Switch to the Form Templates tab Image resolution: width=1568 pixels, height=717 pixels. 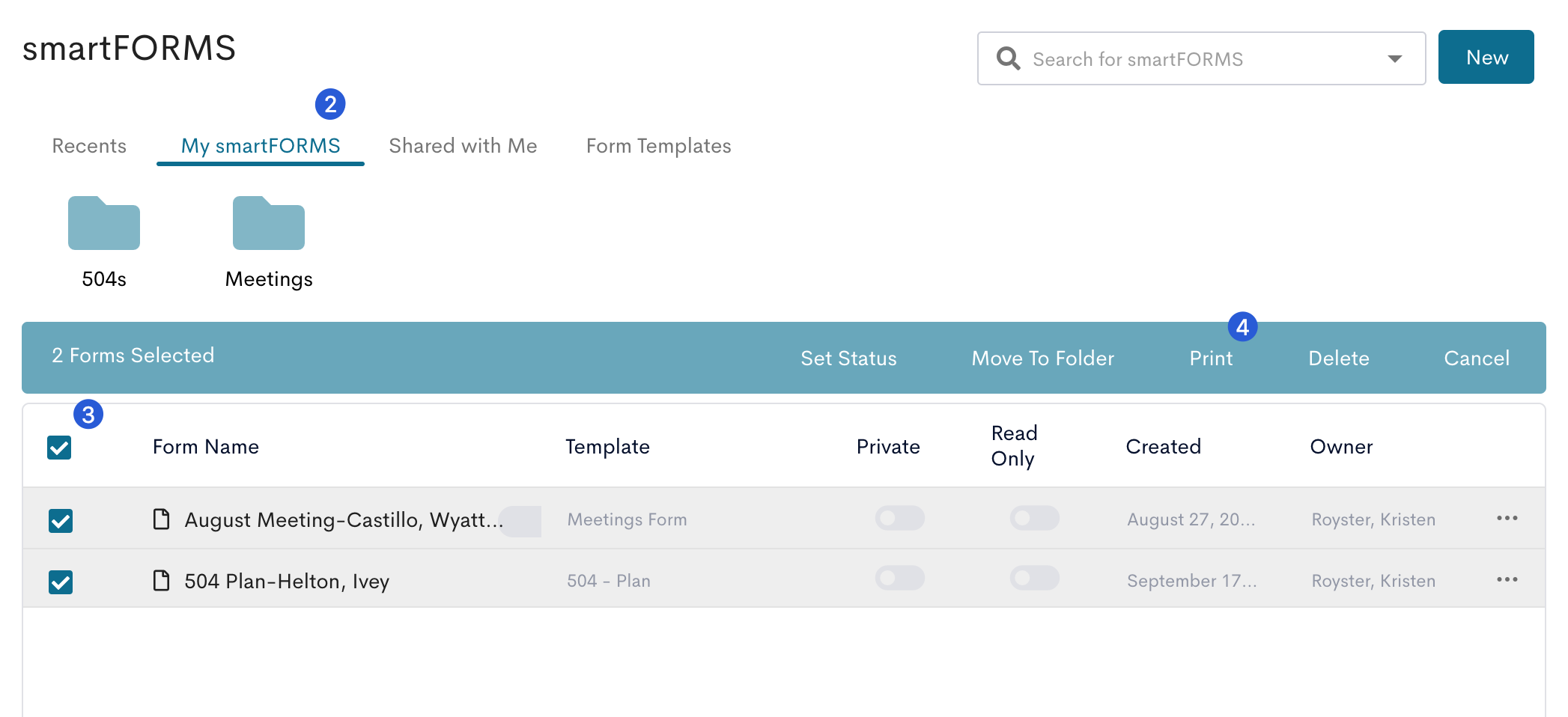tap(658, 146)
